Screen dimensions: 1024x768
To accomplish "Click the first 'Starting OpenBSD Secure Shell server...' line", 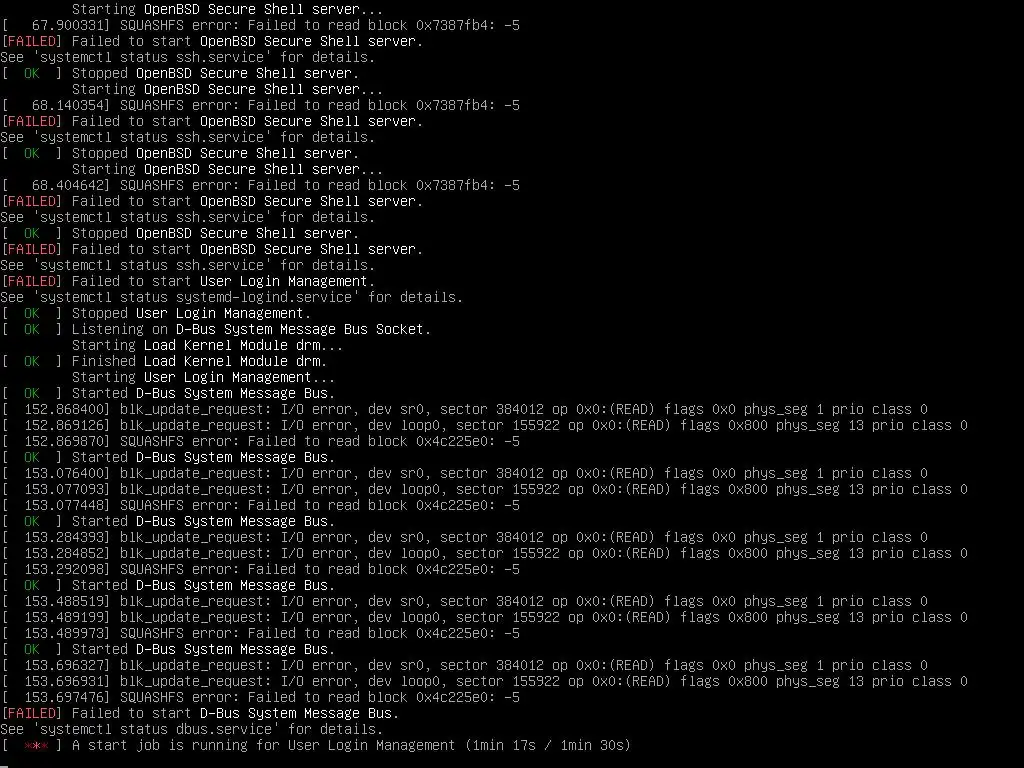I will click(227, 10).
